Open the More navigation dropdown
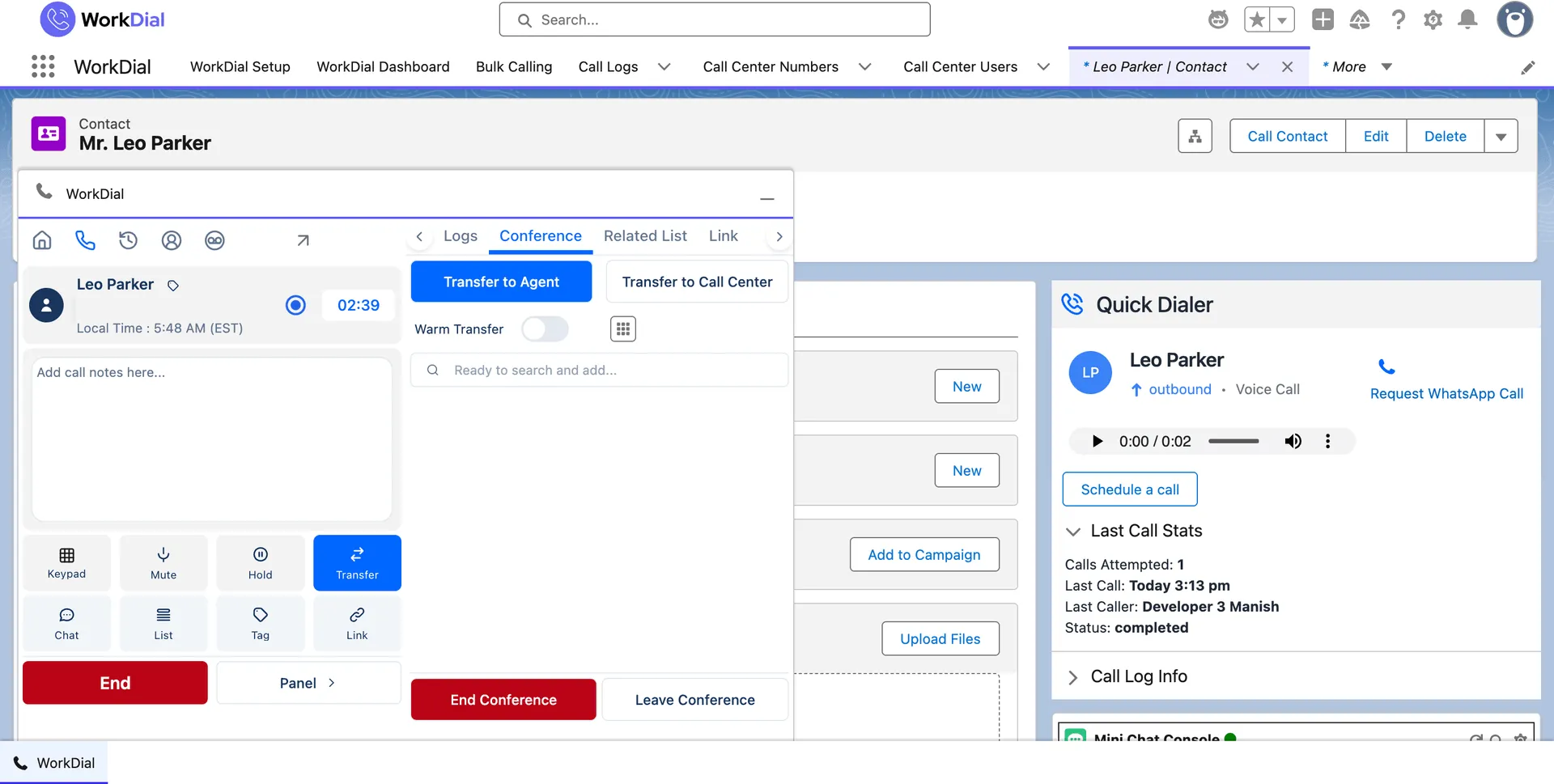This screenshot has height=784, width=1554. (x=1386, y=67)
